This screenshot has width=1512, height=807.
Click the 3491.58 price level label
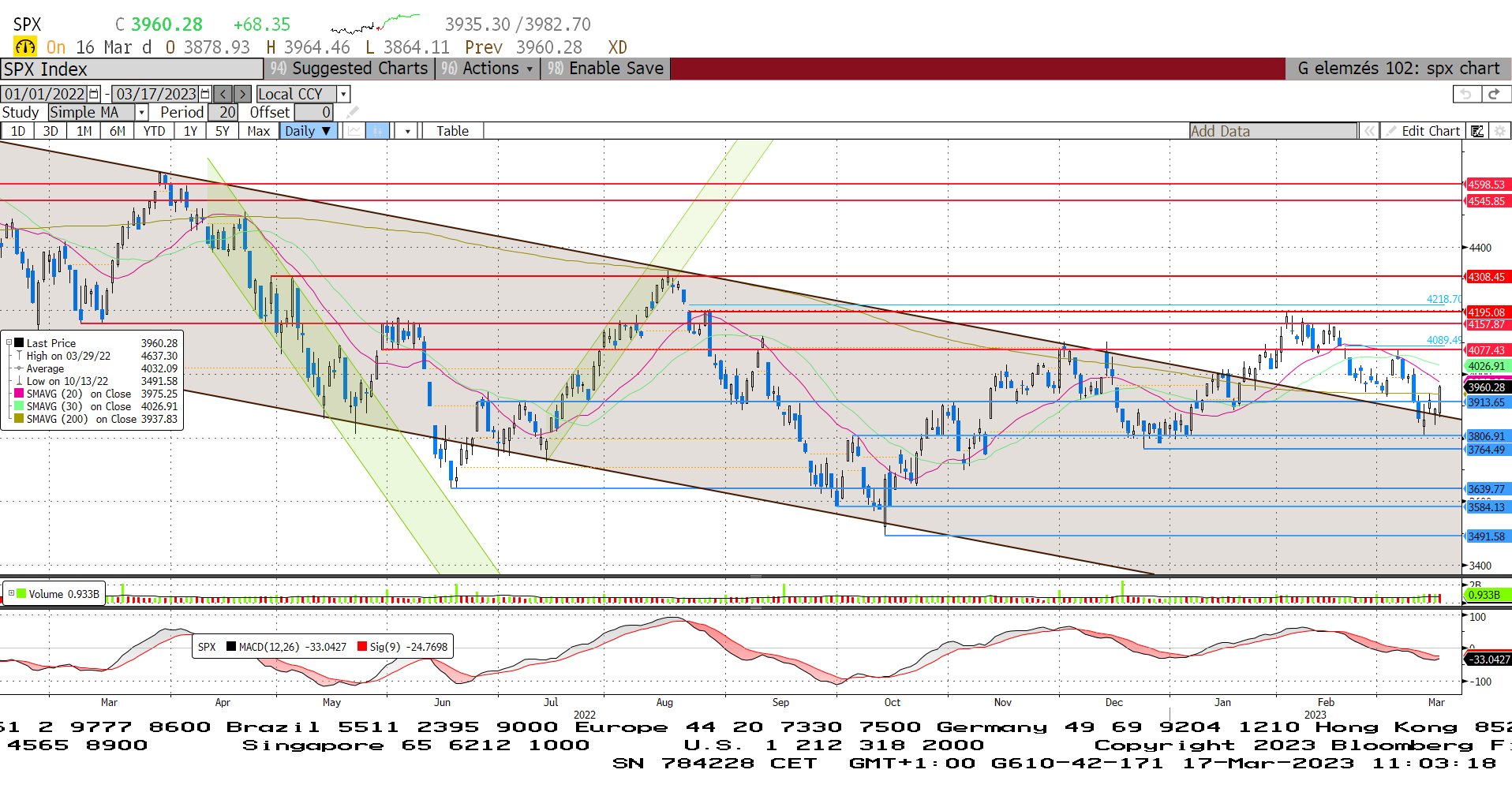click(x=1487, y=536)
